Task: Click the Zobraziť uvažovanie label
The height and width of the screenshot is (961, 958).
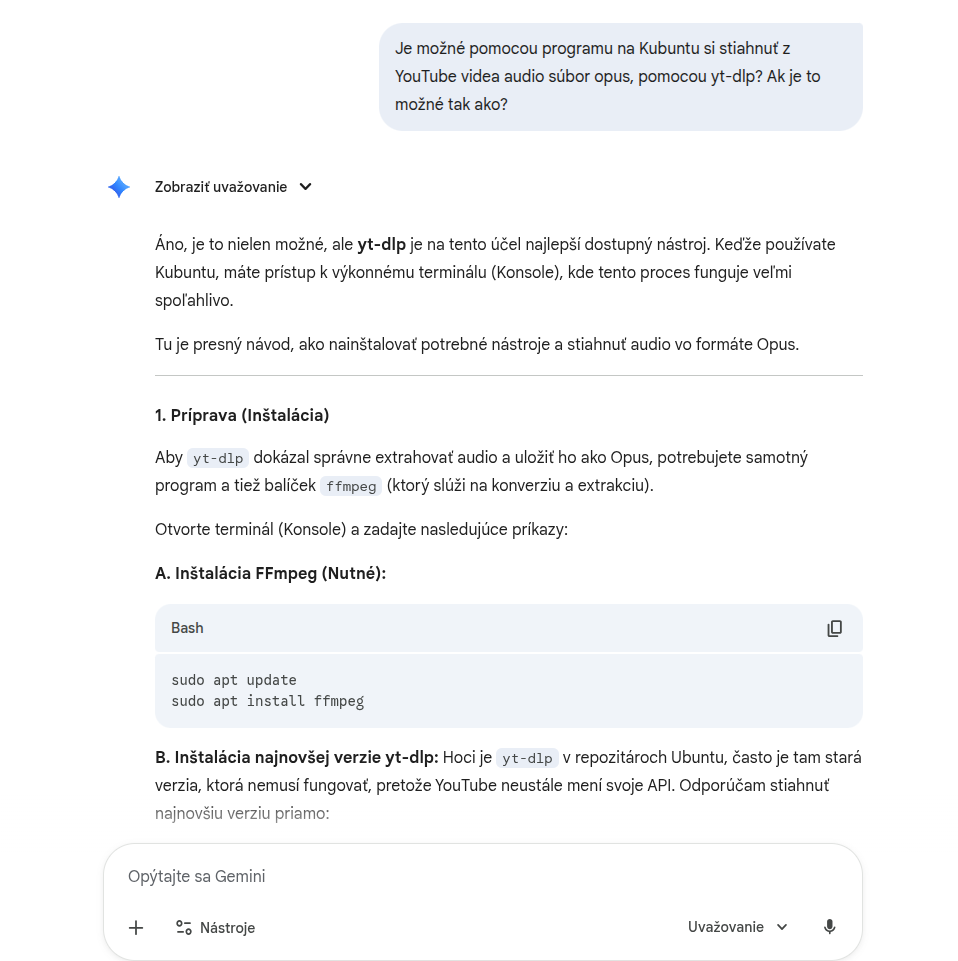Action: [x=220, y=187]
